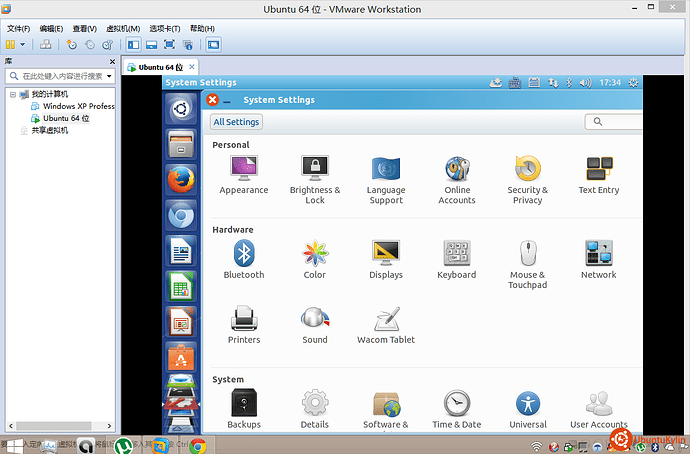Open the 选项卡(T) menu

pyautogui.click(x=165, y=29)
